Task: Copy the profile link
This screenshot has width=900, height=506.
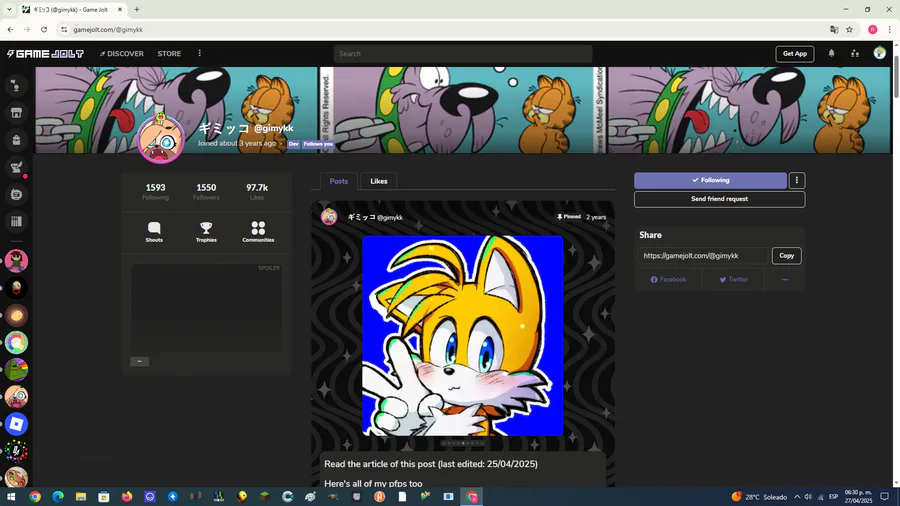Action: 786,256
